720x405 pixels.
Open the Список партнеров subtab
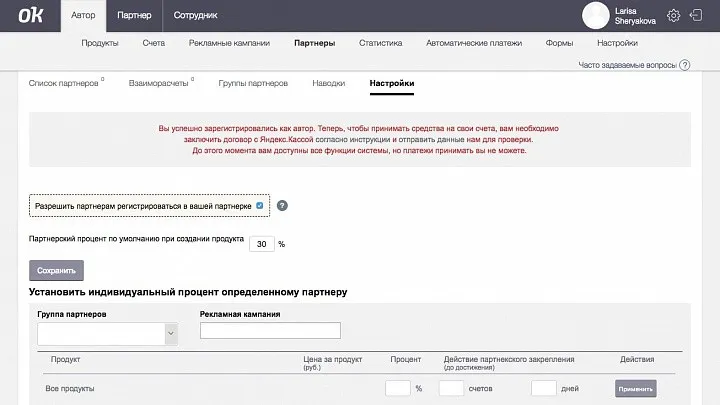64,83
